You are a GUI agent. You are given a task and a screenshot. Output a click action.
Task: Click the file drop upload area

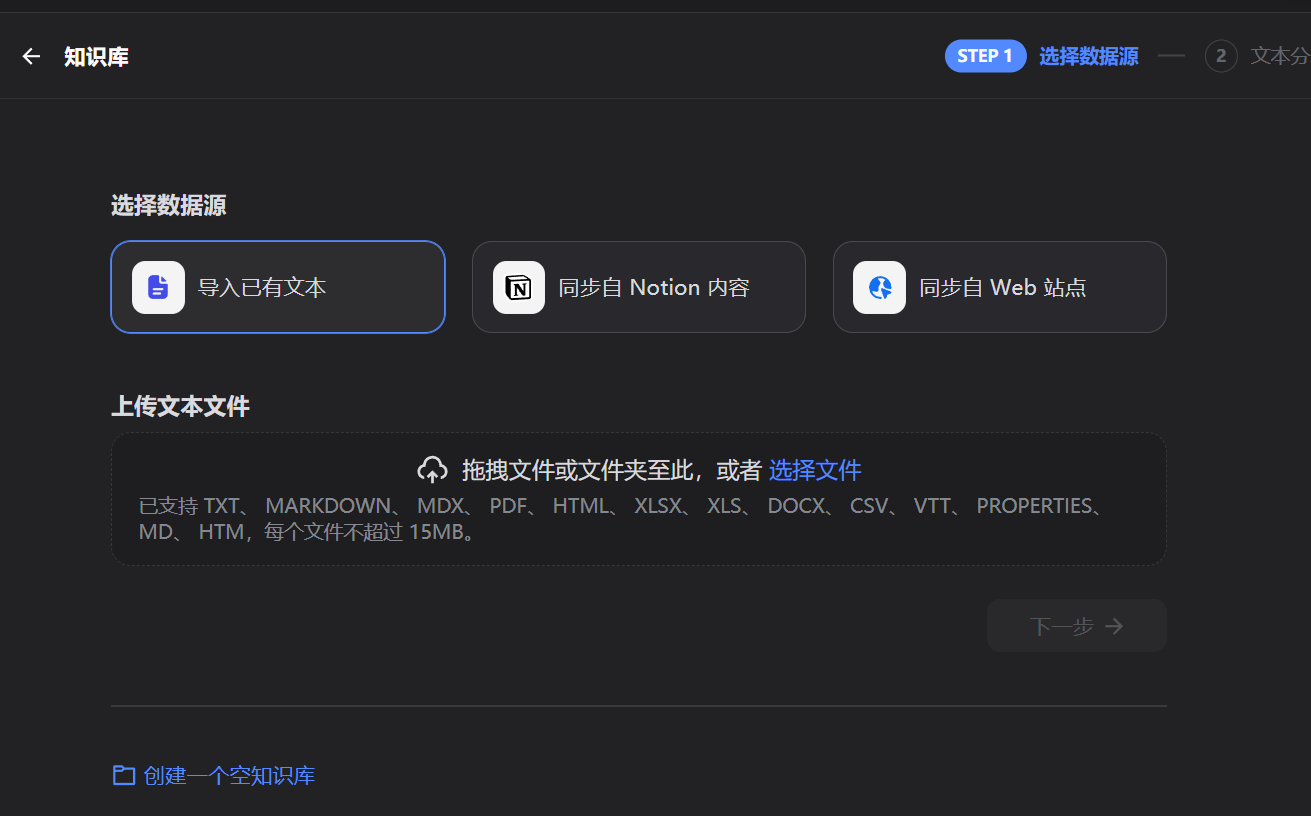pyautogui.click(x=639, y=499)
